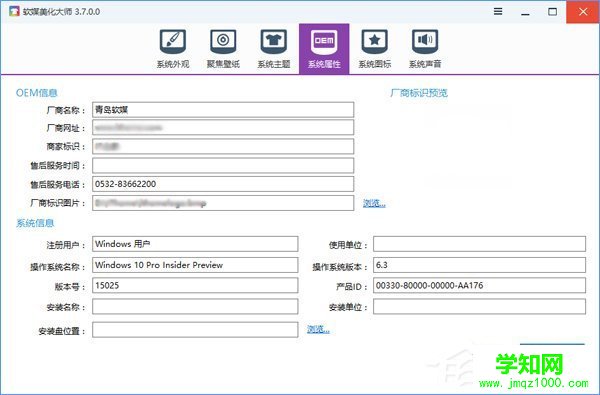
Task: Open the 系统图标 (System Icons) section
Action: pyautogui.click(x=375, y=49)
